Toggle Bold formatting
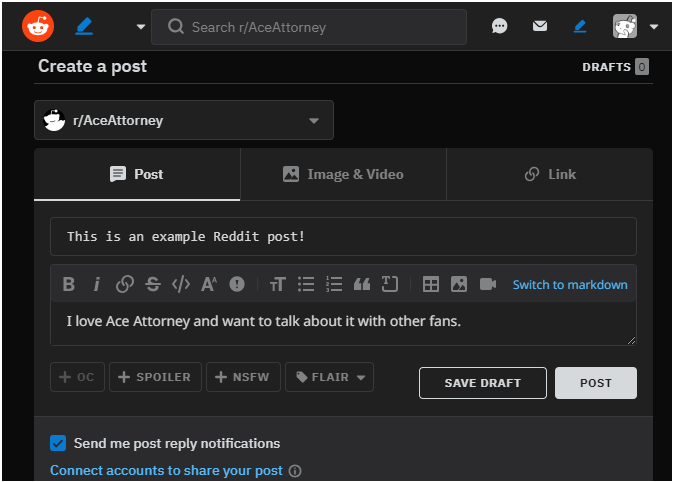 click(x=69, y=284)
